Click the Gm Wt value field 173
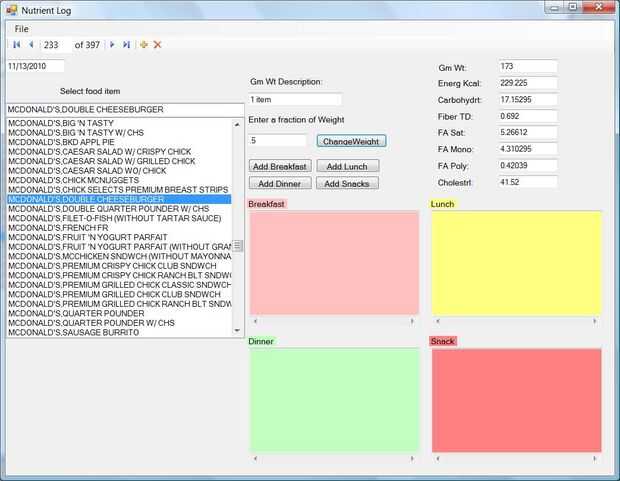The image size is (620, 481). pyautogui.click(x=528, y=66)
